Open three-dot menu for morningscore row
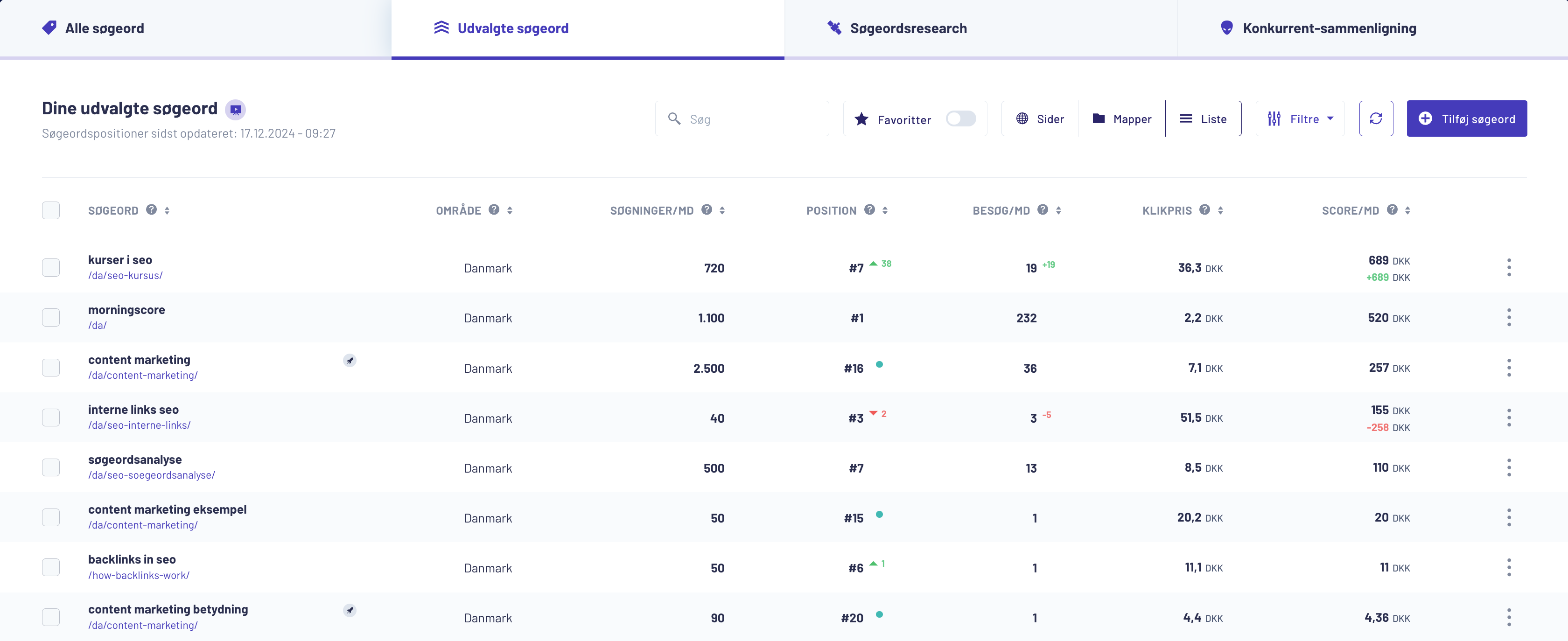This screenshot has width=1568, height=641. tap(1509, 317)
